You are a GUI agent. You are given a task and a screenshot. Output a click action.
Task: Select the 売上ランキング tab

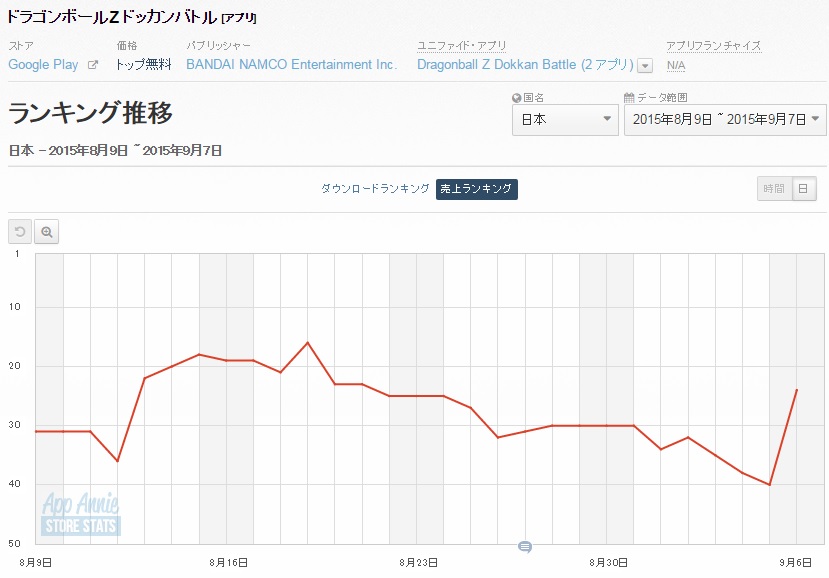point(476,189)
